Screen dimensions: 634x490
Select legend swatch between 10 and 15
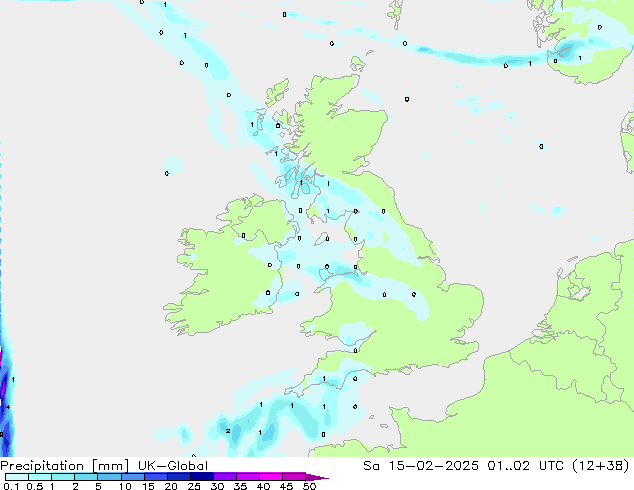point(132,477)
